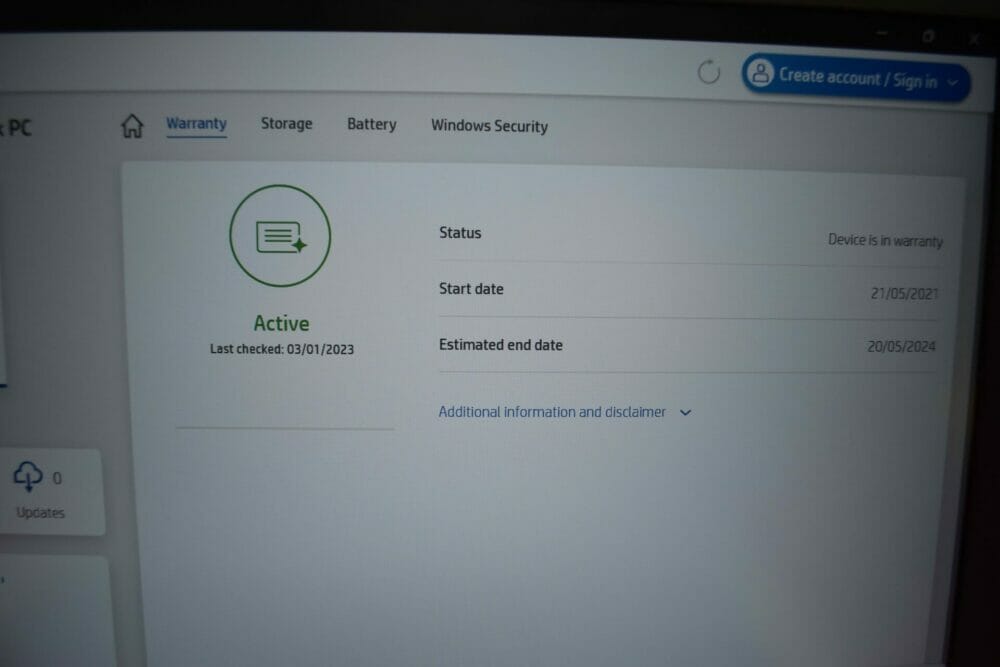Viewport: 1000px width, 667px height.
Task: Click the refresh circular arrow icon
Action: 709,72
